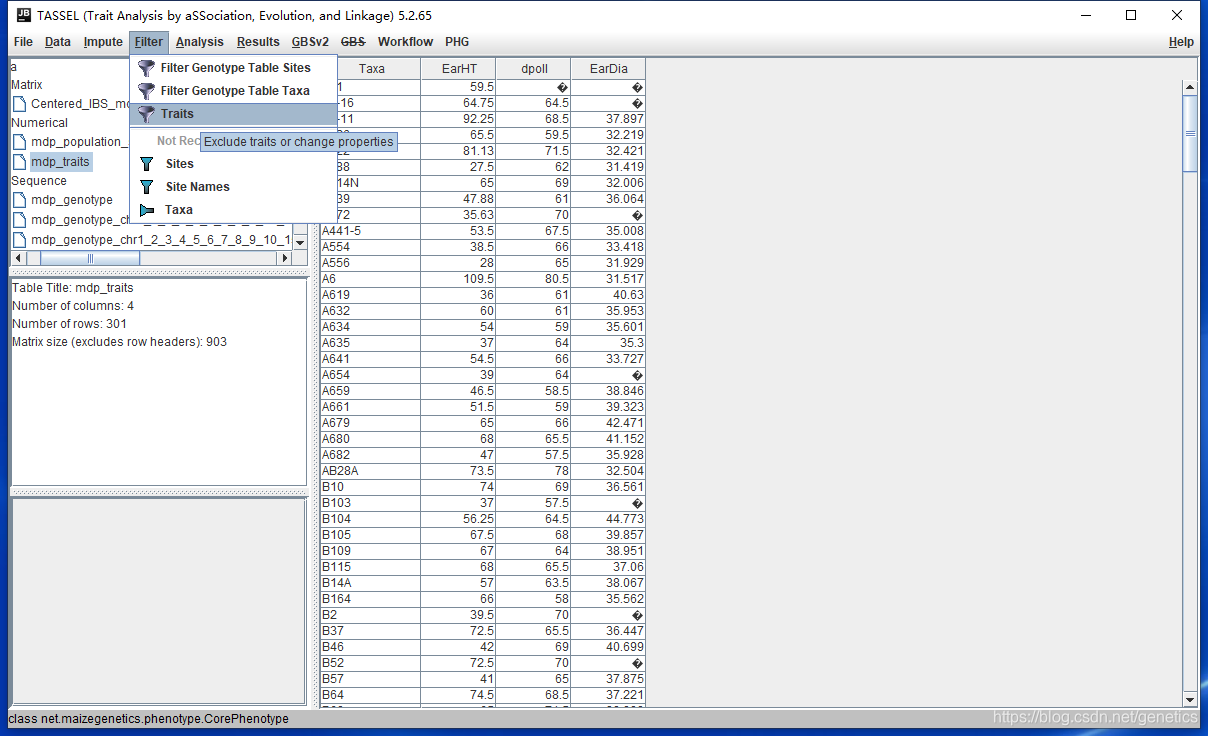Close the open Filter menu
Screen dimensions: 1208x736
tap(149, 42)
